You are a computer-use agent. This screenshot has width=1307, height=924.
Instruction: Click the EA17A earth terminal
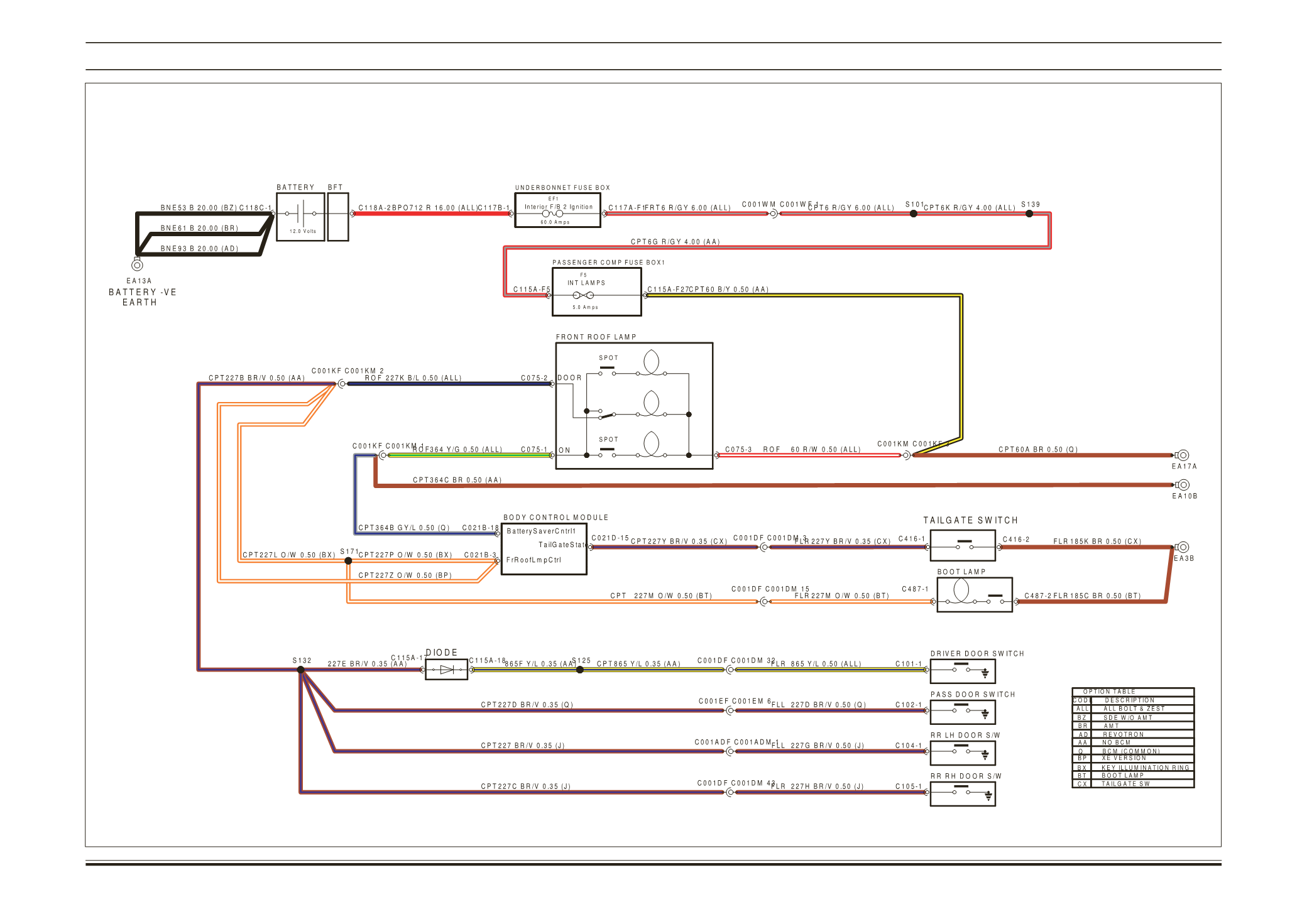(x=1183, y=455)
